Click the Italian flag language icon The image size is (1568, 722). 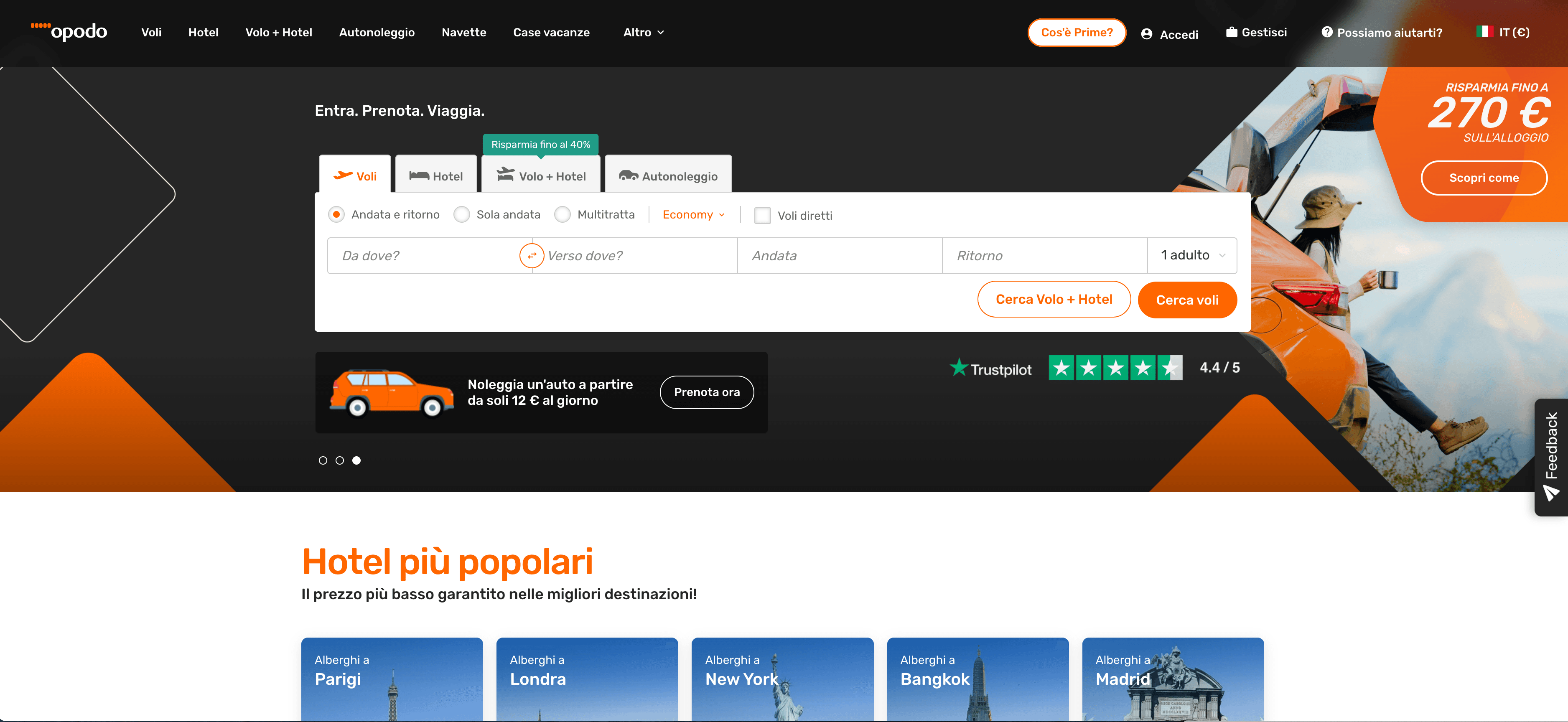click(x=1484, y=32)
